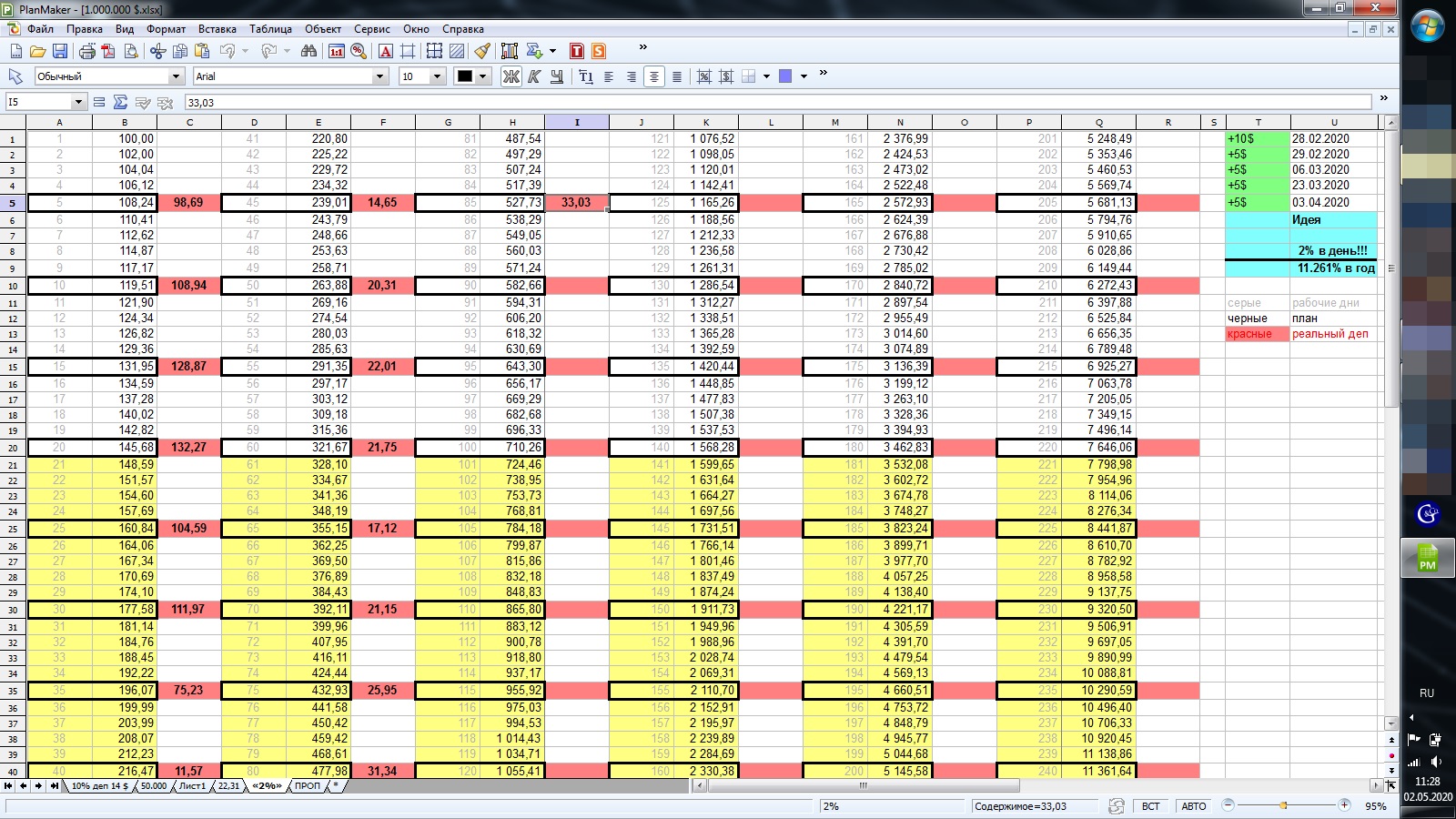Click the Save document icon
The image size is (1456, 819).
[60, 51]
